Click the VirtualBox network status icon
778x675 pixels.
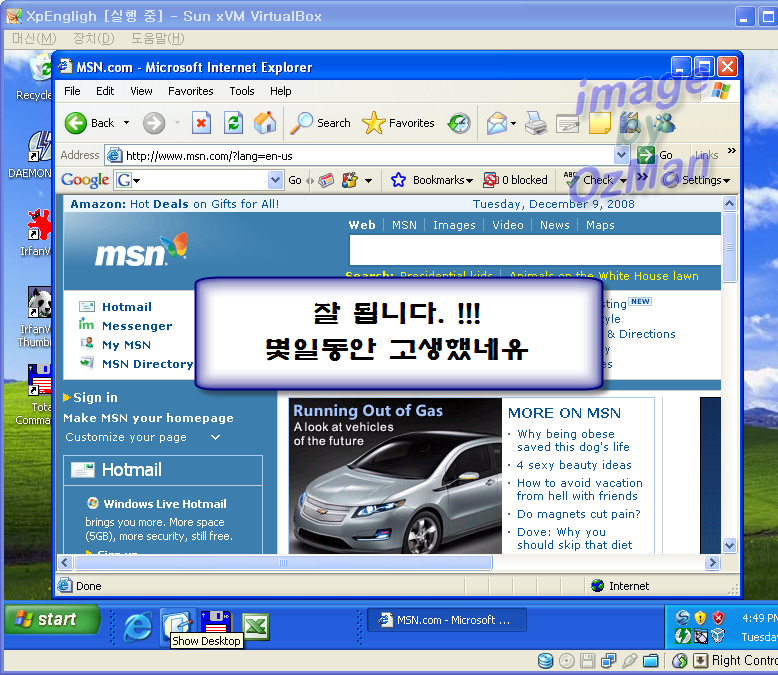click(x=608, y=661)
